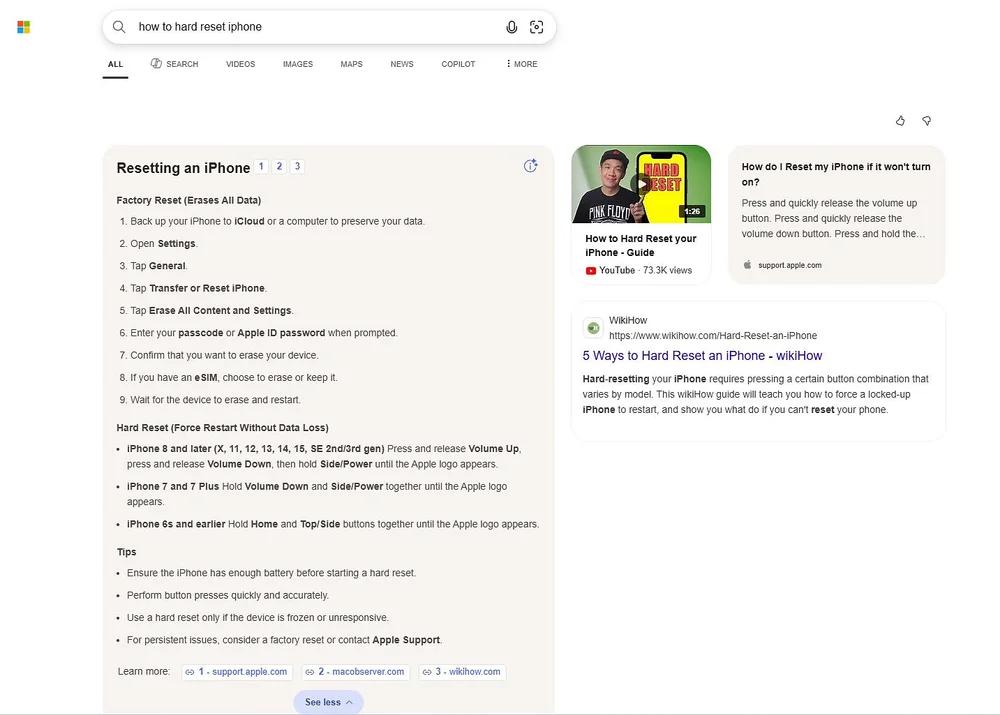This screenshot has height=715, width=1000.
Task: Click the 1:26 video duration badge
Action: (x=692, y=211)
